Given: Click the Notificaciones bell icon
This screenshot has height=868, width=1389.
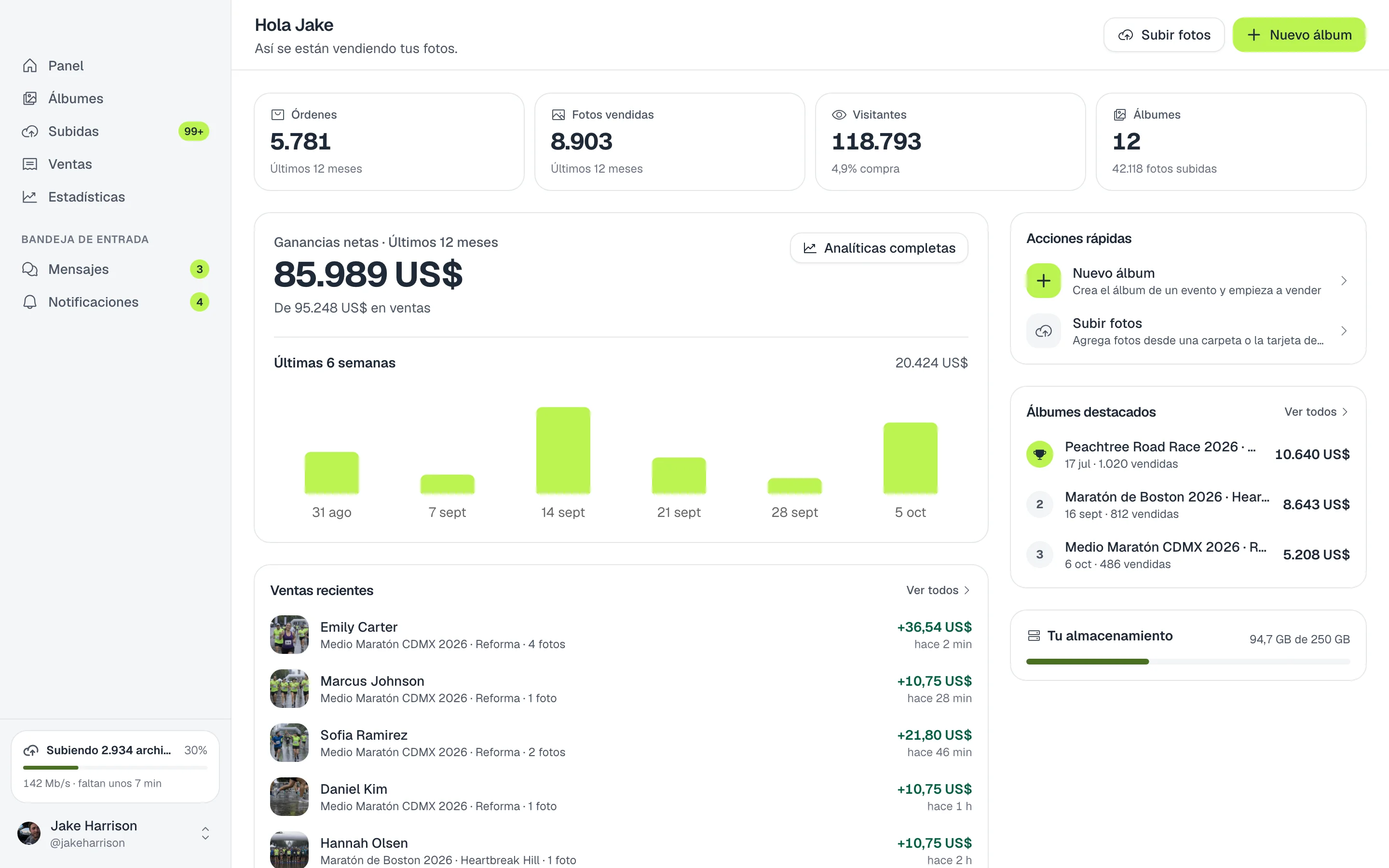Looking at the screenshot, I should click(30, 302).
